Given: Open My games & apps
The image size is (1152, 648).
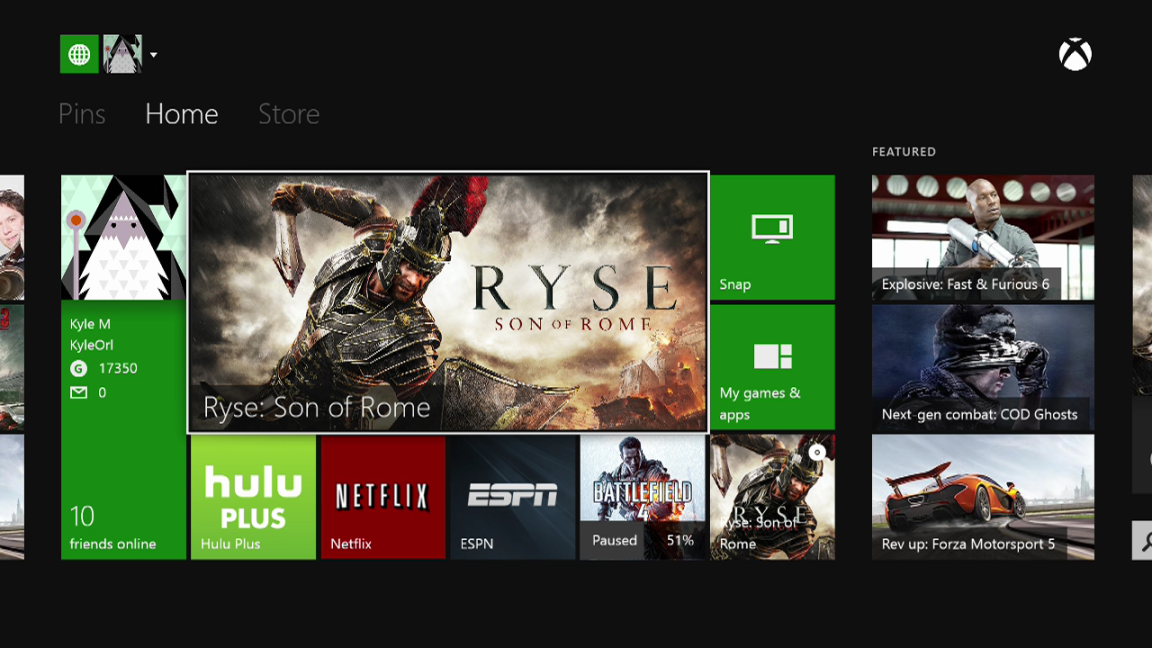Looking at the screenshot, I should (771, 366).
